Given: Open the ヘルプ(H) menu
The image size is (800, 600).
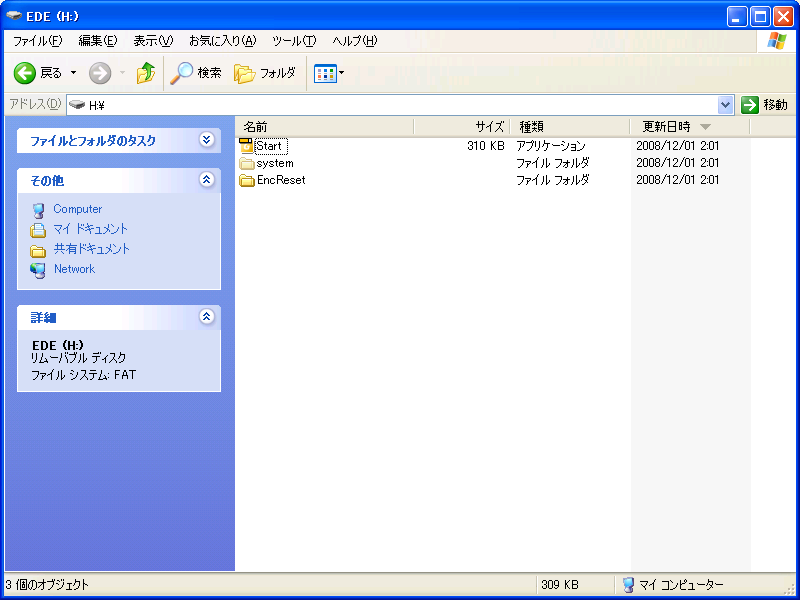Looking at the screenshot, I should [x=355, y=41].
